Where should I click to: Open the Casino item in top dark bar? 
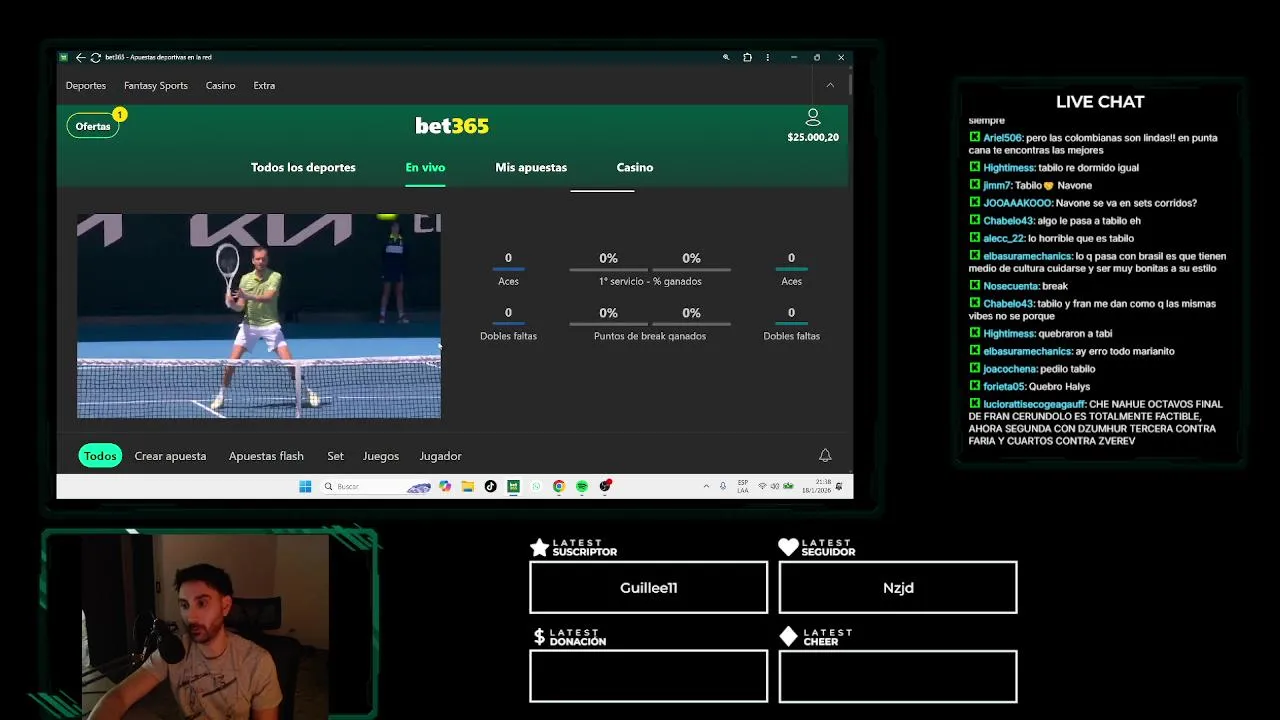coord(220,85)
